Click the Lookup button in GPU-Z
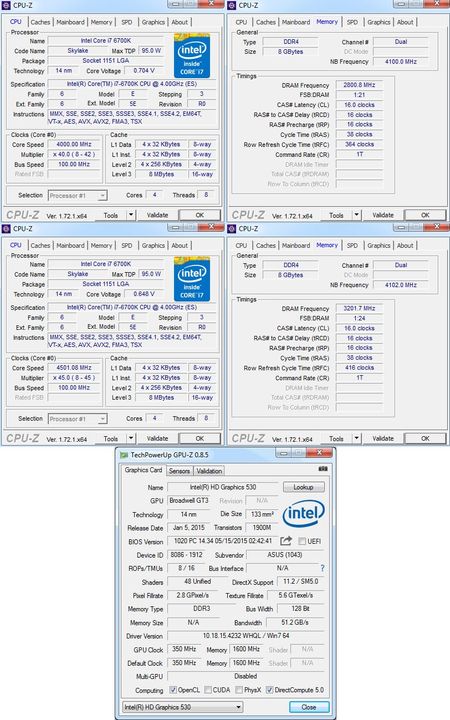This screenshot has width=450, height=720. point(304,487)
